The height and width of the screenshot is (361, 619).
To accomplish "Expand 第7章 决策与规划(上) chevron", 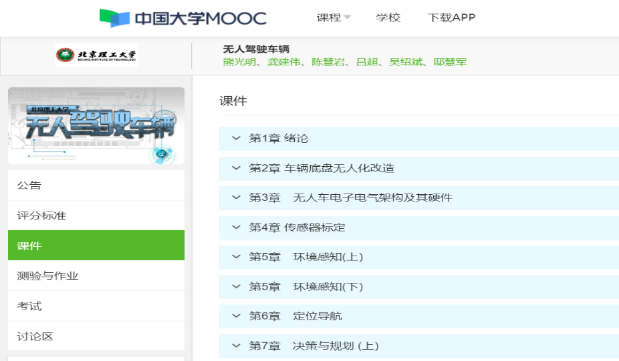I will coord(236,346).
